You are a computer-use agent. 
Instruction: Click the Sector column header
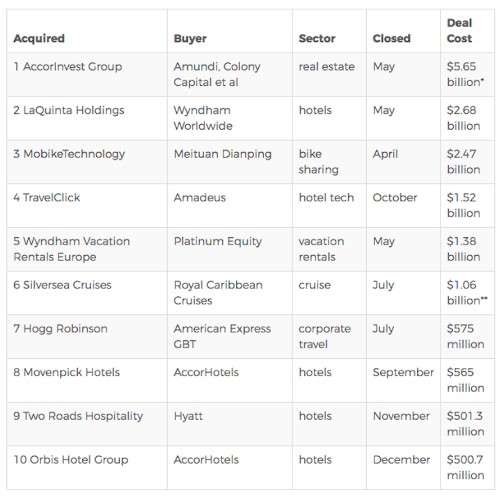[x=317, y=38]
